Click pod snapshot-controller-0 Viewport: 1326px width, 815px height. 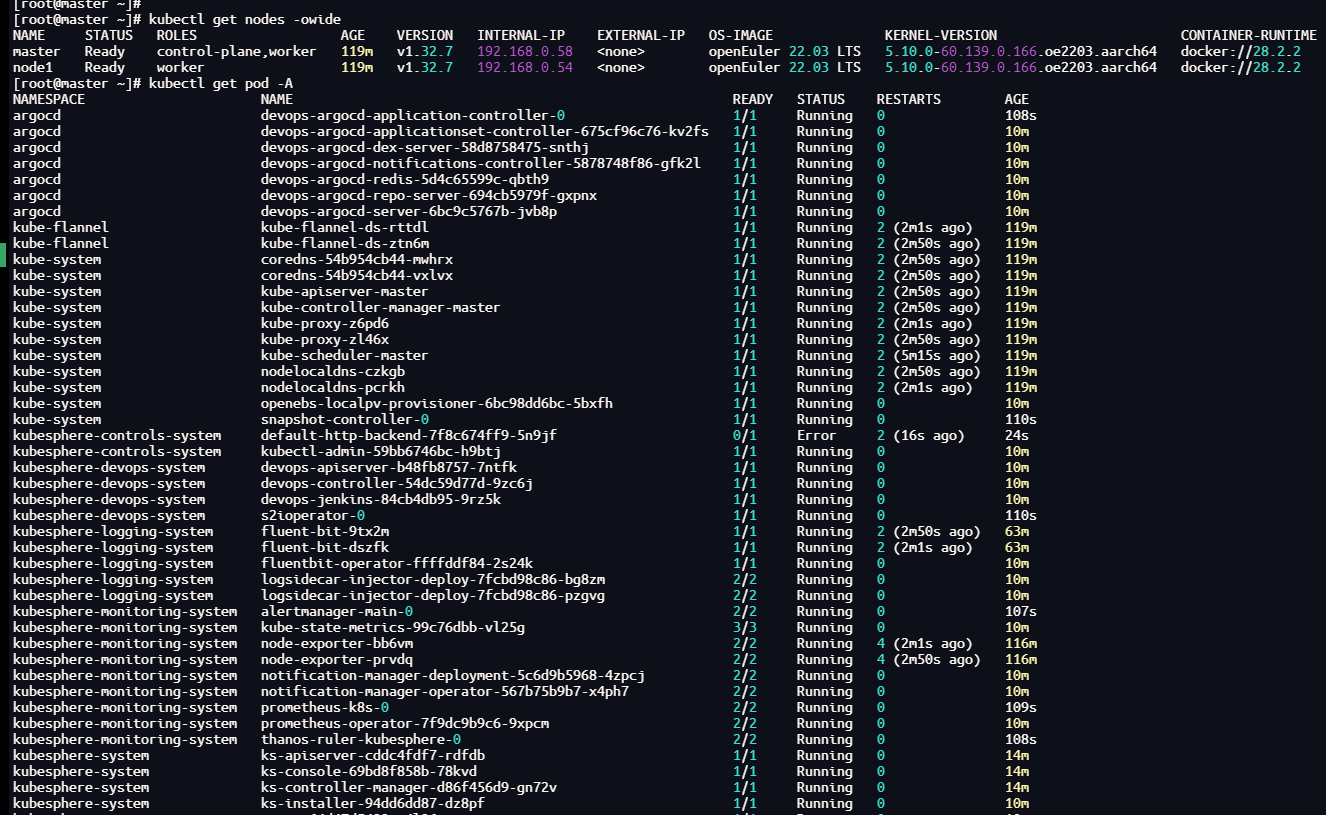click(345, 420)
